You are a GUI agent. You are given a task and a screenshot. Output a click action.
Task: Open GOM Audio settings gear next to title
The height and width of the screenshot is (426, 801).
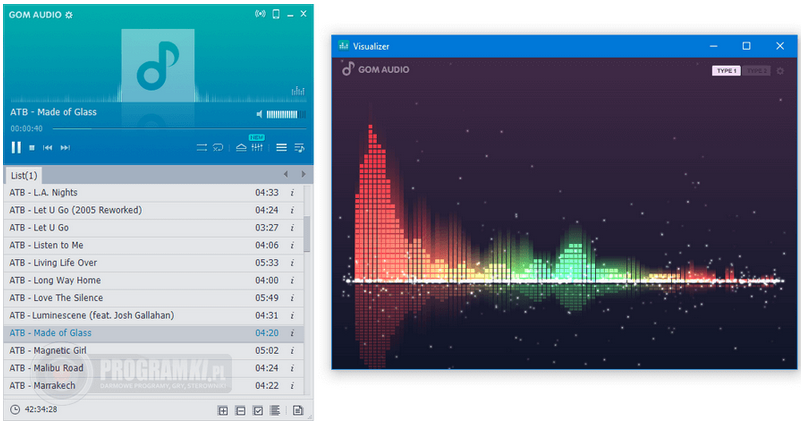[x=69, y=15]
